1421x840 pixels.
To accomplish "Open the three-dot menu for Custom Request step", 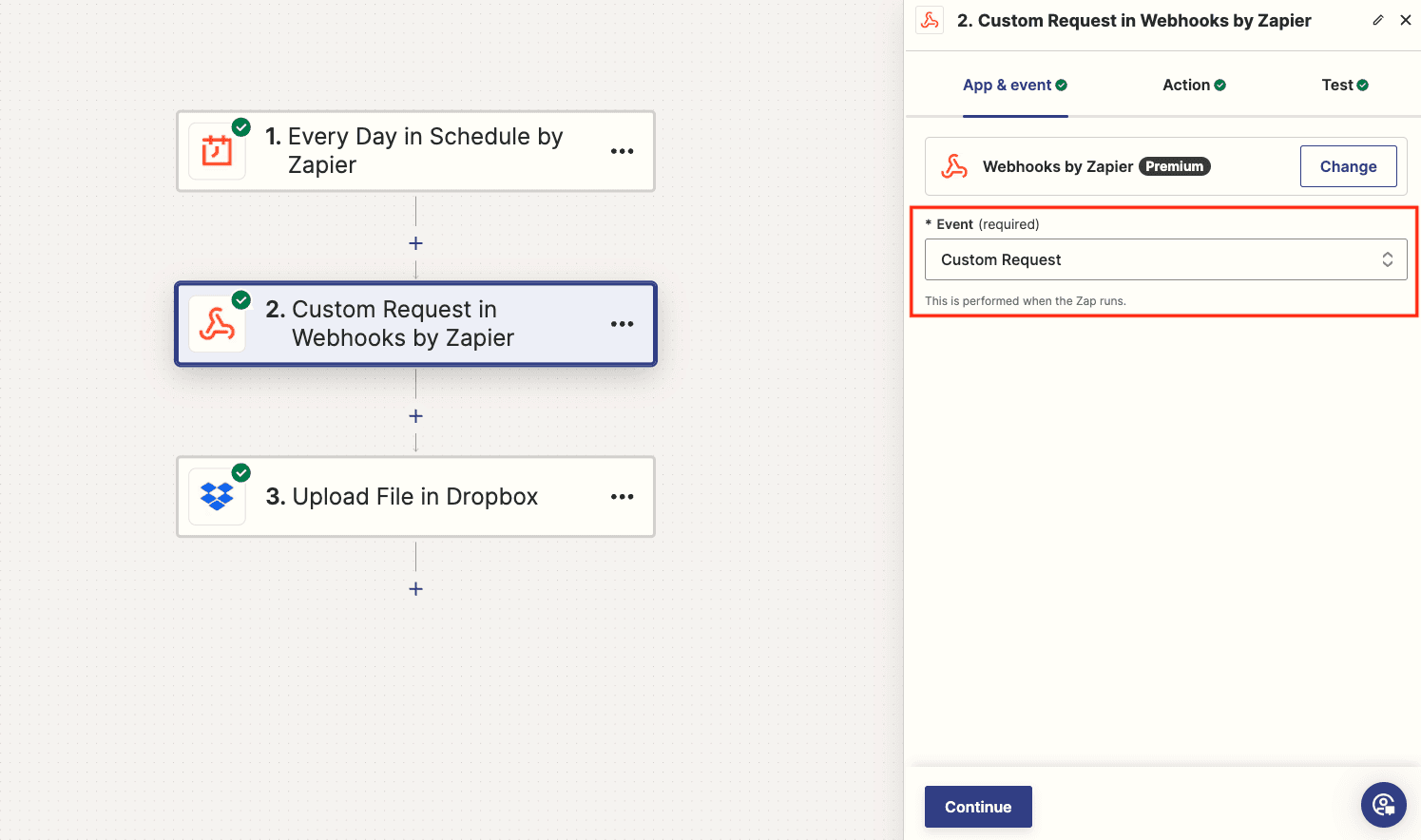I will click(622, 324).
